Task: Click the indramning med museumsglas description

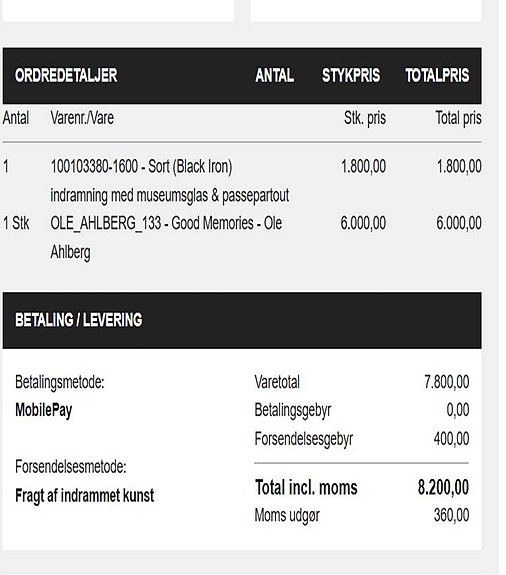Action: click(x=170, y=195)
